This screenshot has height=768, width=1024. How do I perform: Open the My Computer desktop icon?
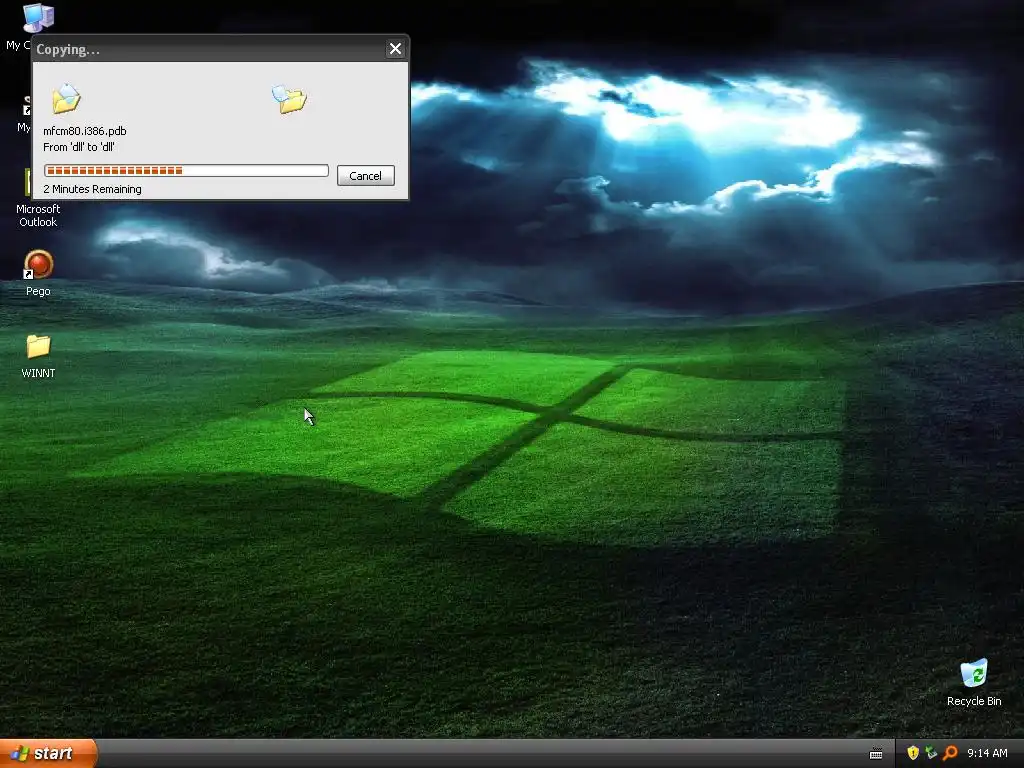coord(38,18)
